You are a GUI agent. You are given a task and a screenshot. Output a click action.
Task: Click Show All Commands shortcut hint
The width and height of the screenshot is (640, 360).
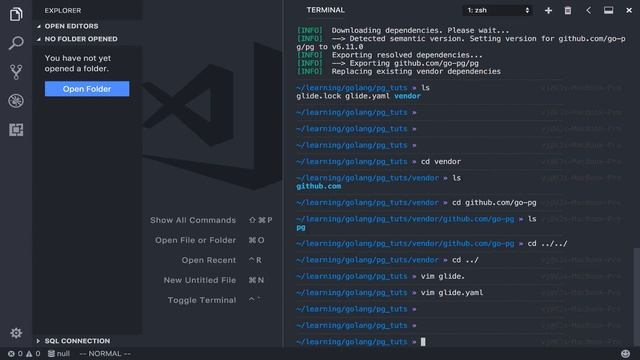point(211,220)
